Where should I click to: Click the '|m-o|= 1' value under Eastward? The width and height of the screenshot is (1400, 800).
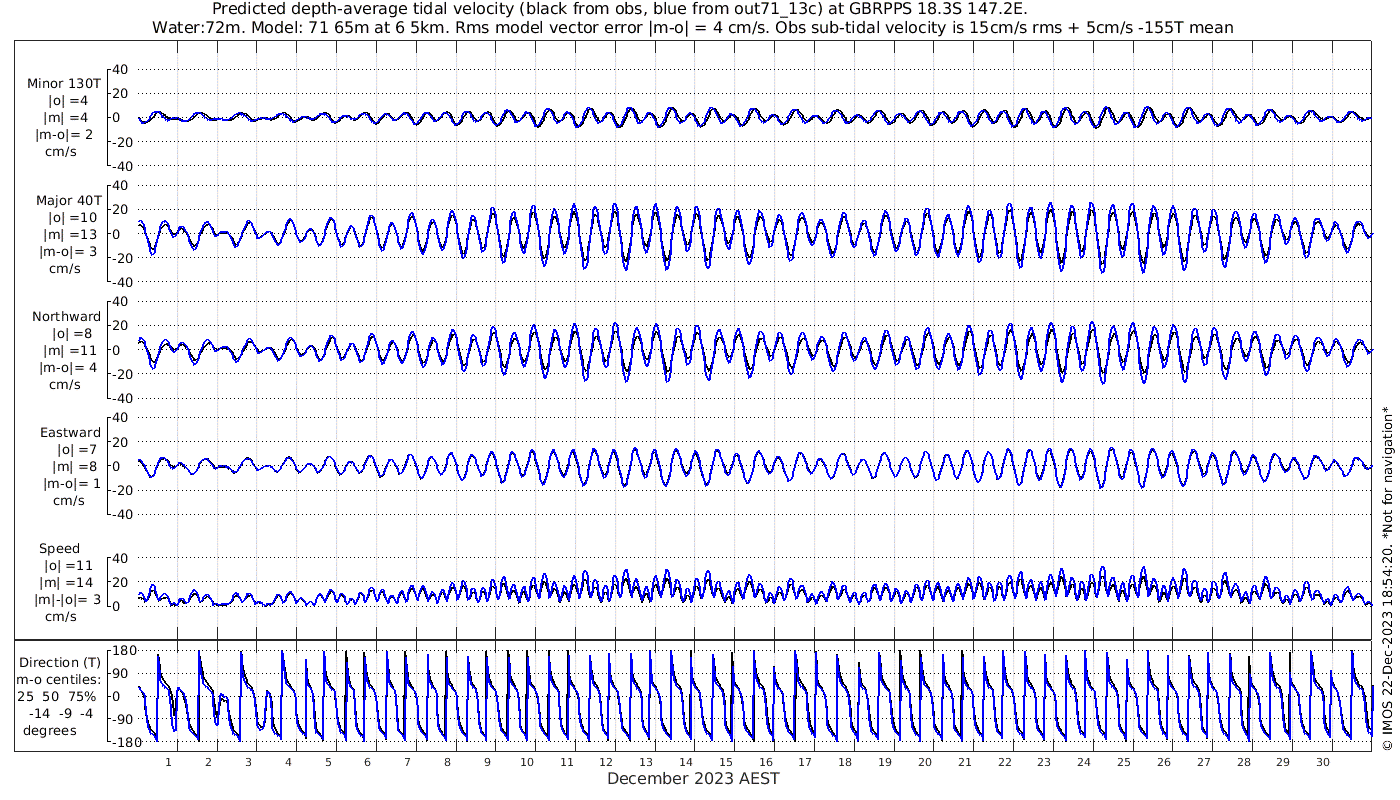pos(71,484)
